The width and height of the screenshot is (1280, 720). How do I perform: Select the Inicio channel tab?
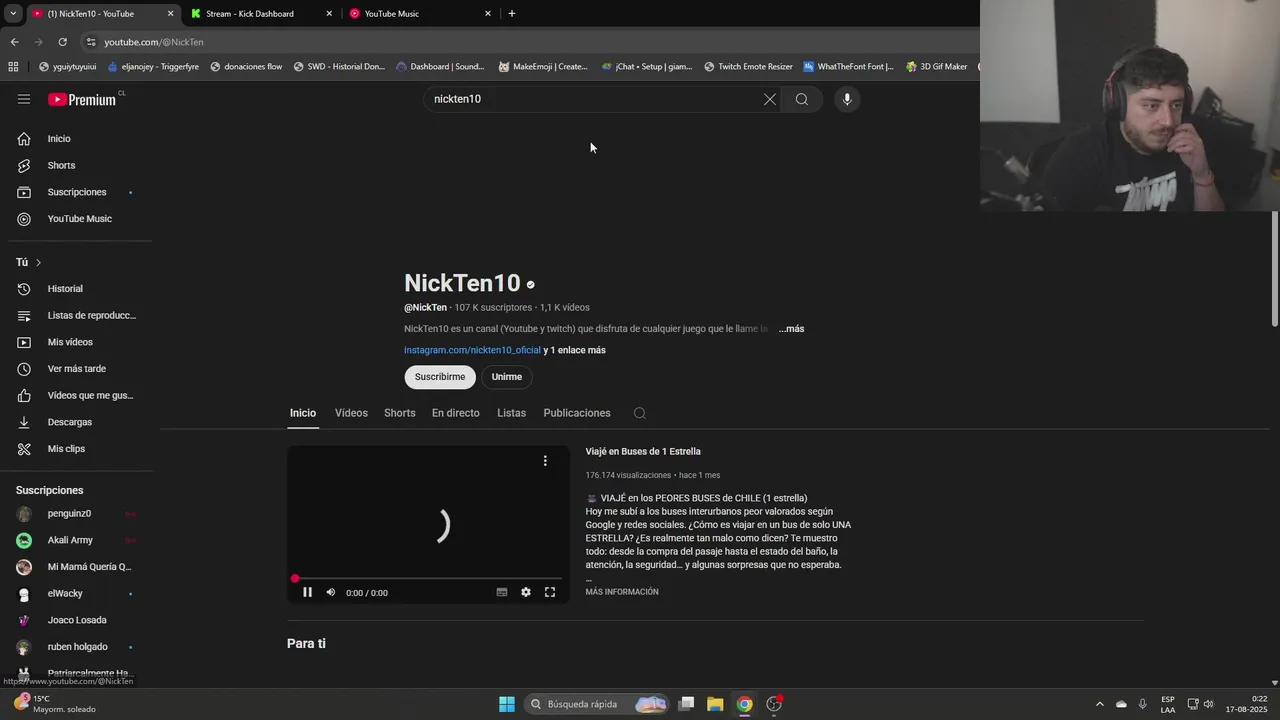click(x=303, y=413)
